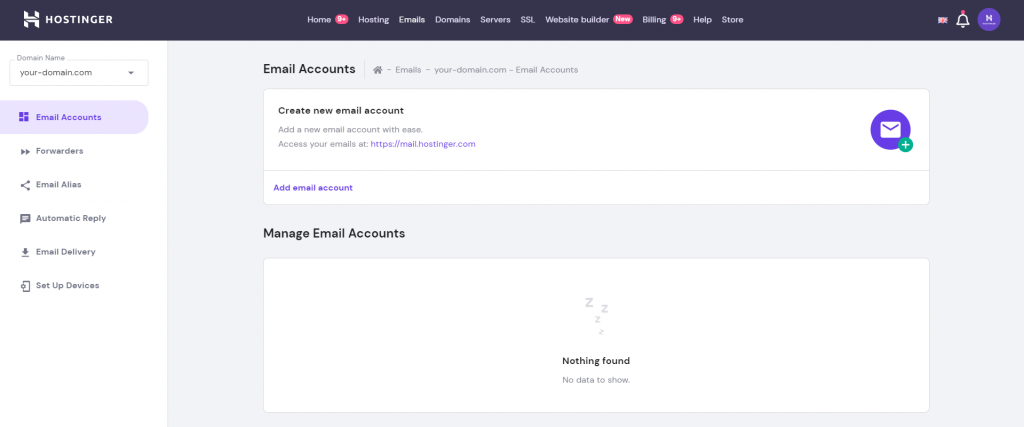The height and width of the screenshot is (427, 1024).
Task: Open Billing from the top bar
Action: point(654,19)
